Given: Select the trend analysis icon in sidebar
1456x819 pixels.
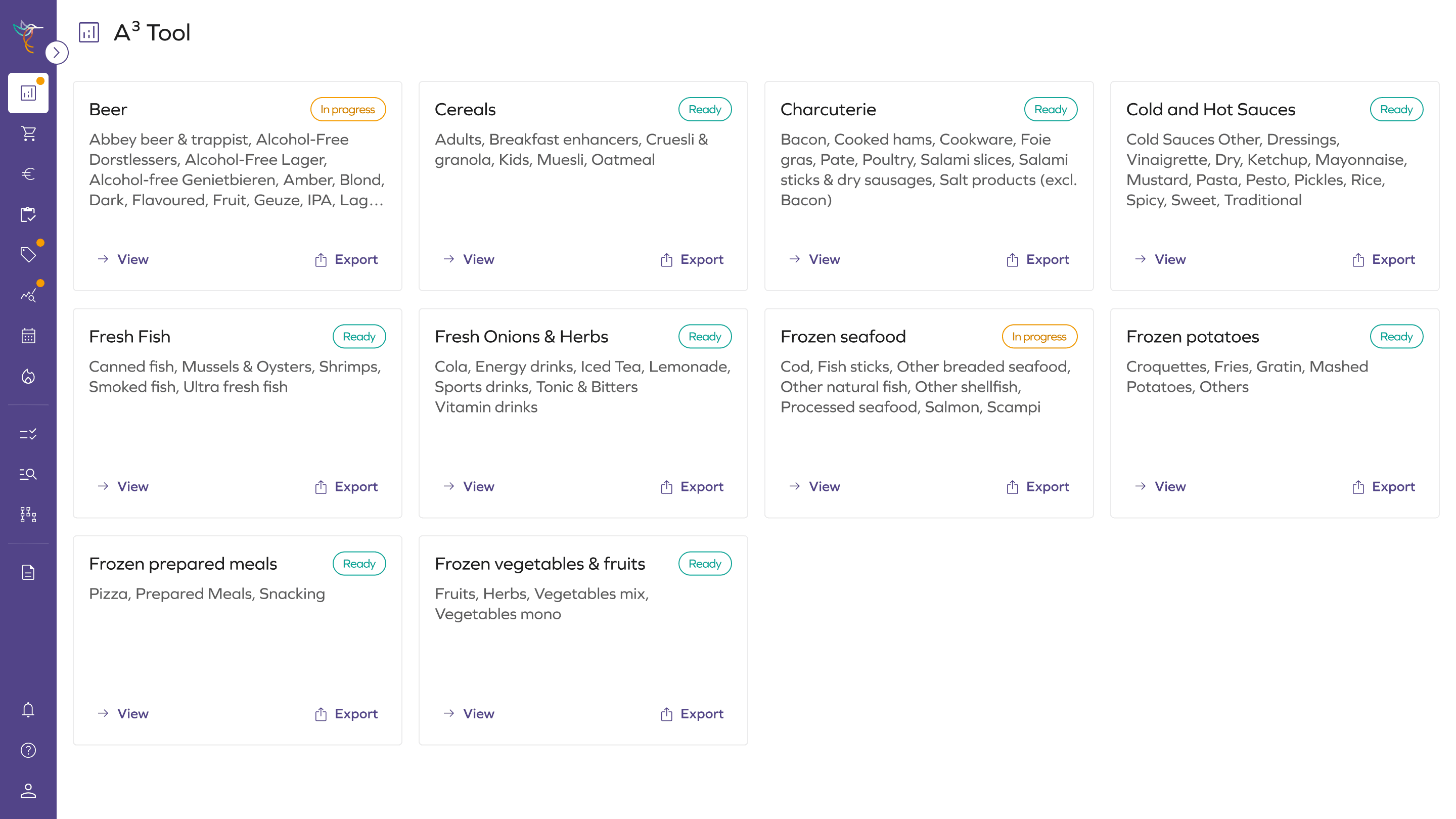Looking at the screenshot, I should (x=28, y=294).
